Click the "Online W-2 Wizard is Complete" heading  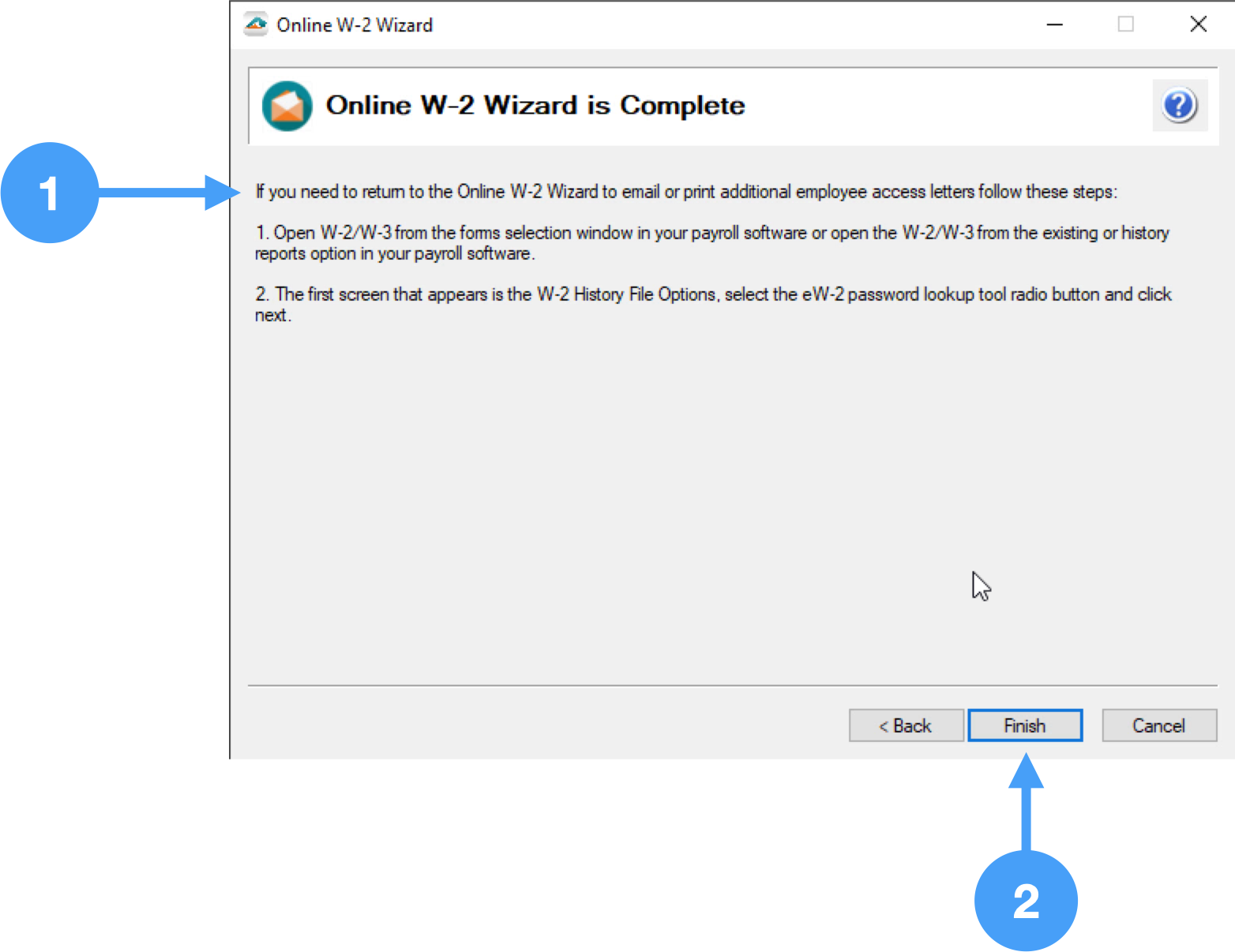click(x=535, y=105)
